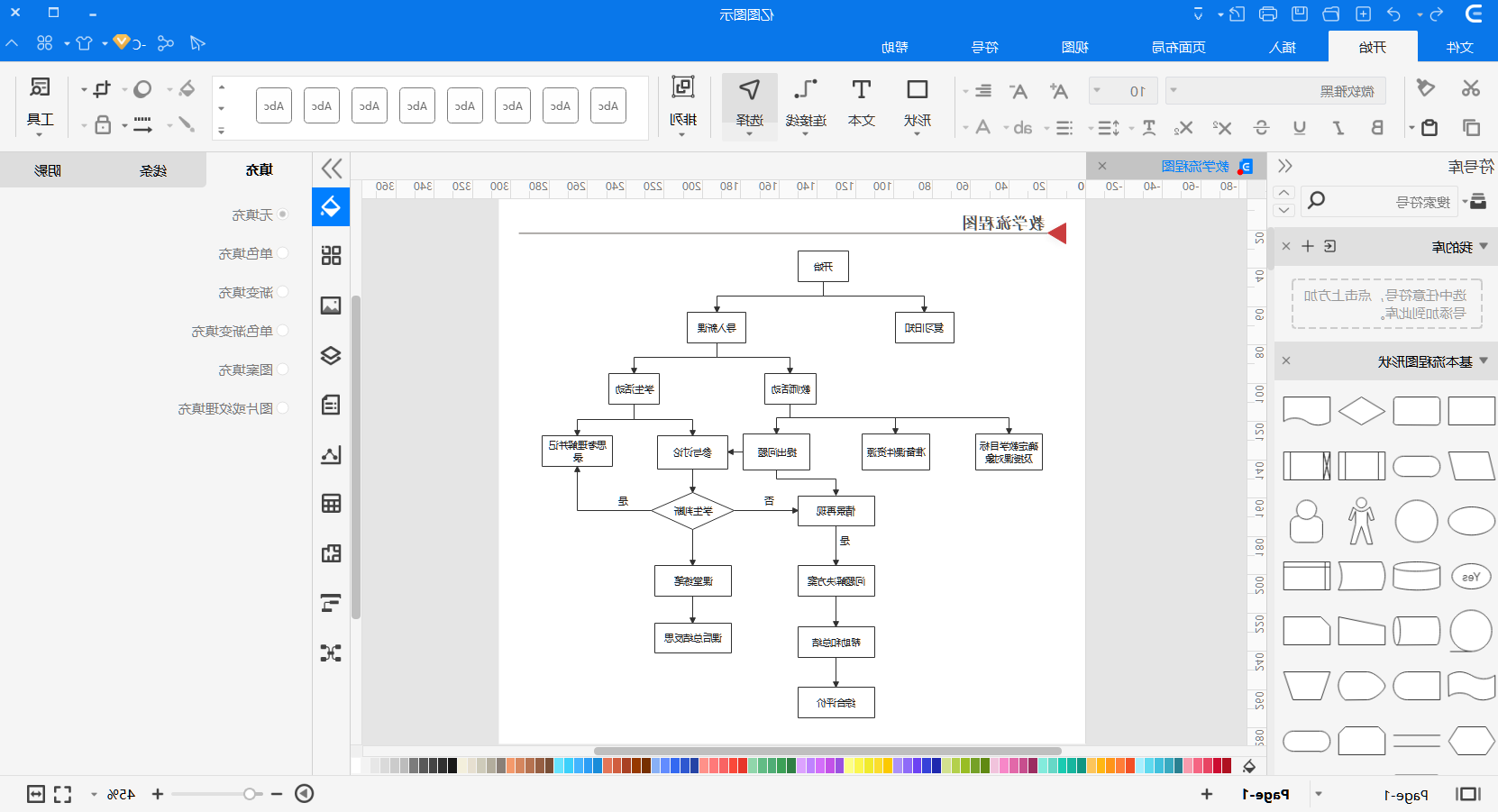Open the Tools (工具) ribbon button
The image size is (1498, 812).
(x=40, y=105)
